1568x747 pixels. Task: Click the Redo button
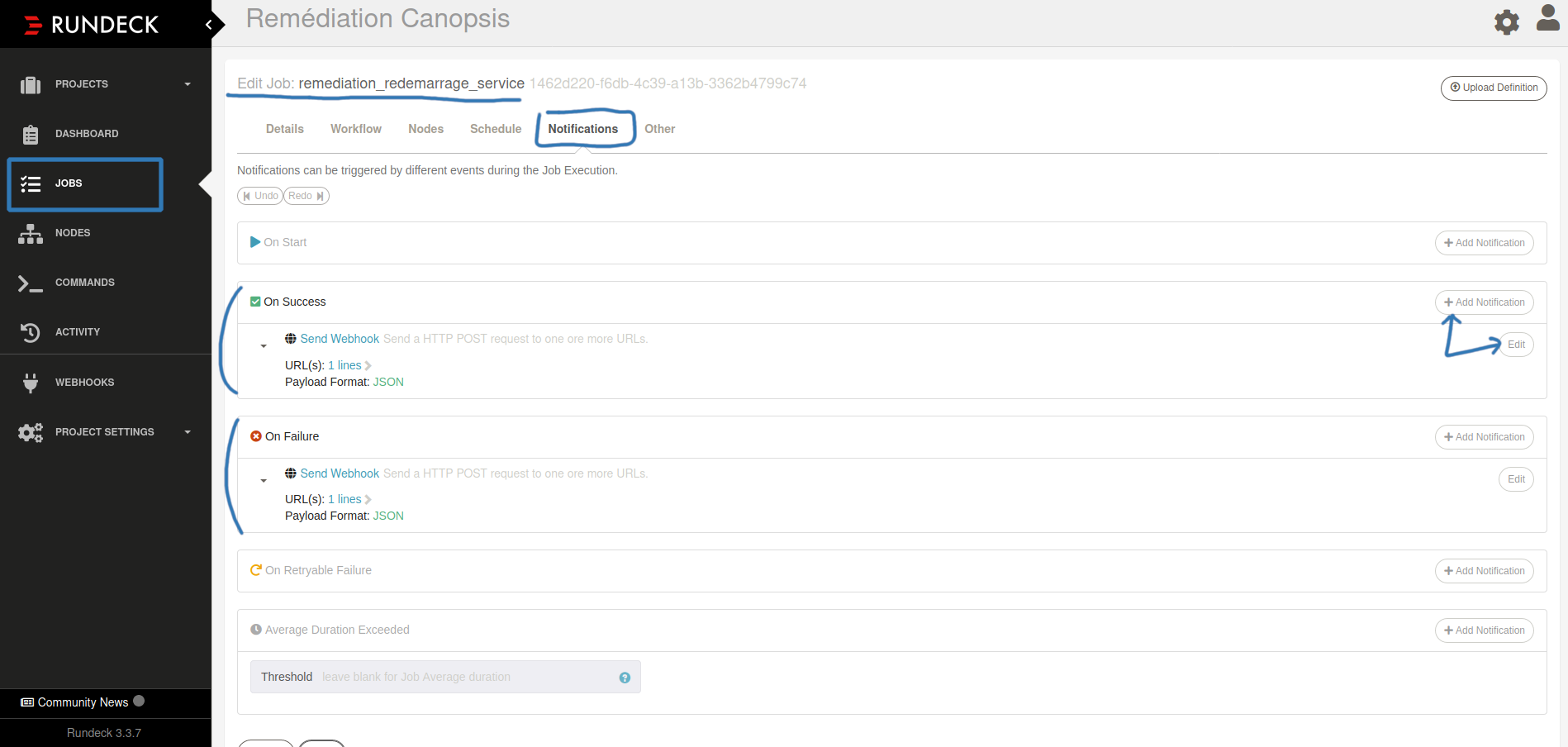pyautogui.click(x=306, y=196)
